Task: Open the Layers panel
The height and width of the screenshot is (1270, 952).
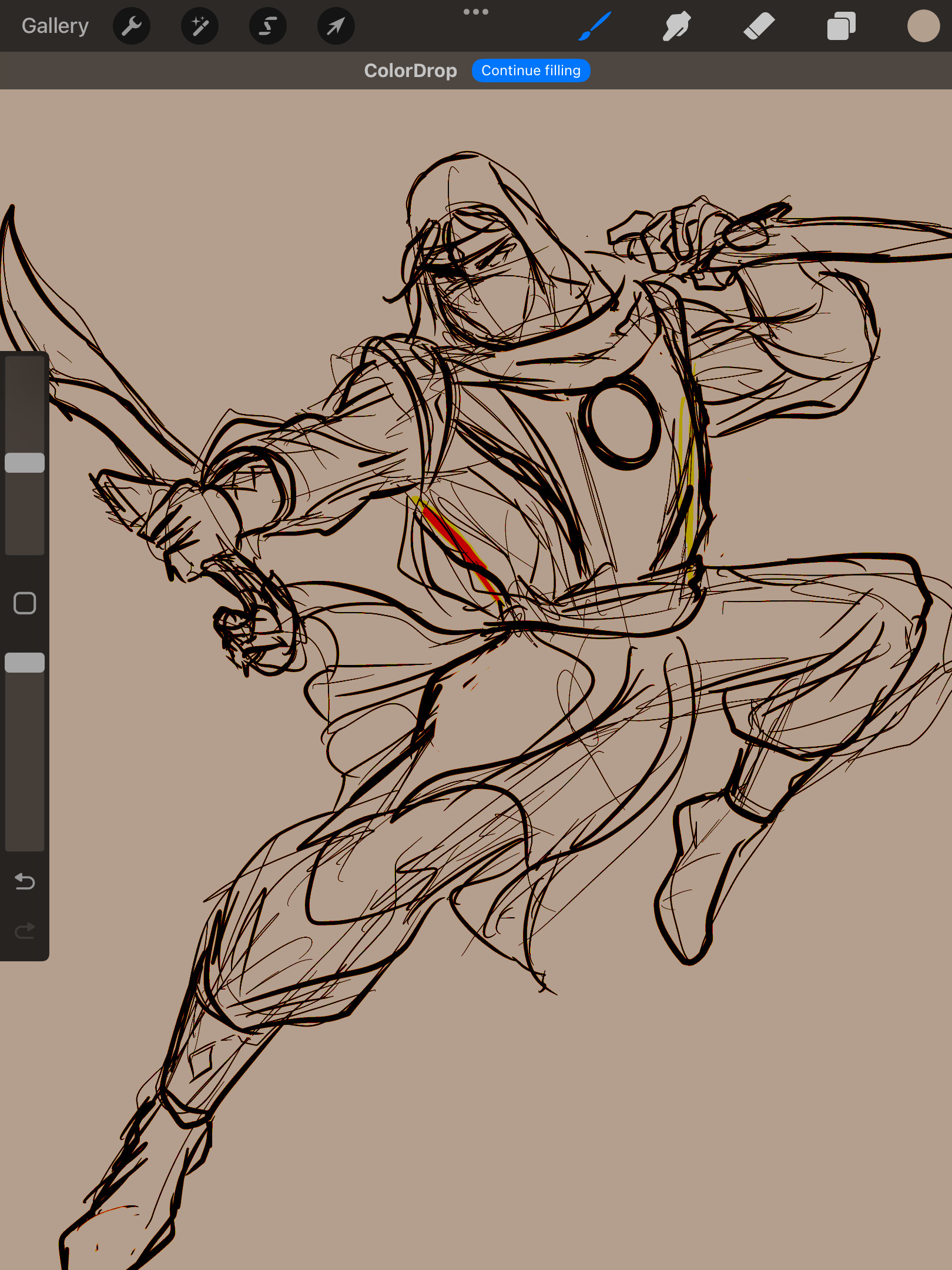Action: pyautogui.click(x=842, y=26)
